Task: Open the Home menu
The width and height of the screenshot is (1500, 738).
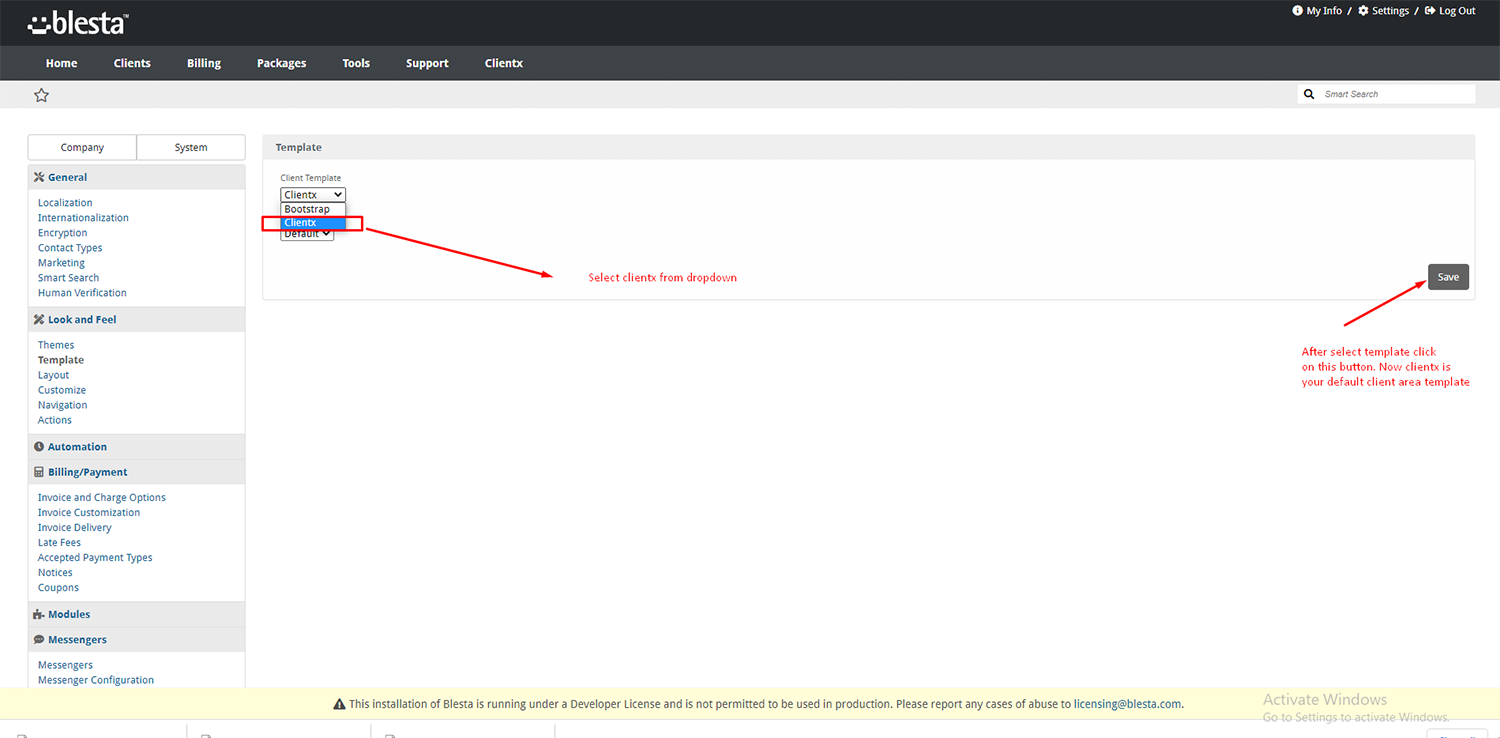Action: tap(61, 63)
